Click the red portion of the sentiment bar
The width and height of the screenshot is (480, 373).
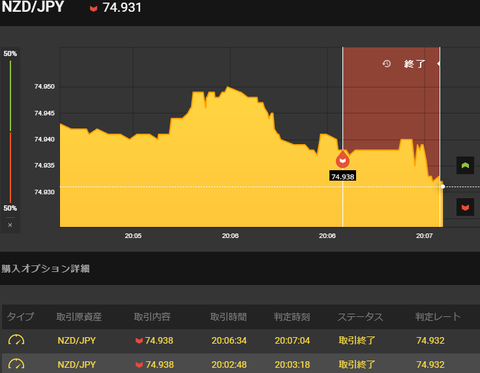[10, 167]
